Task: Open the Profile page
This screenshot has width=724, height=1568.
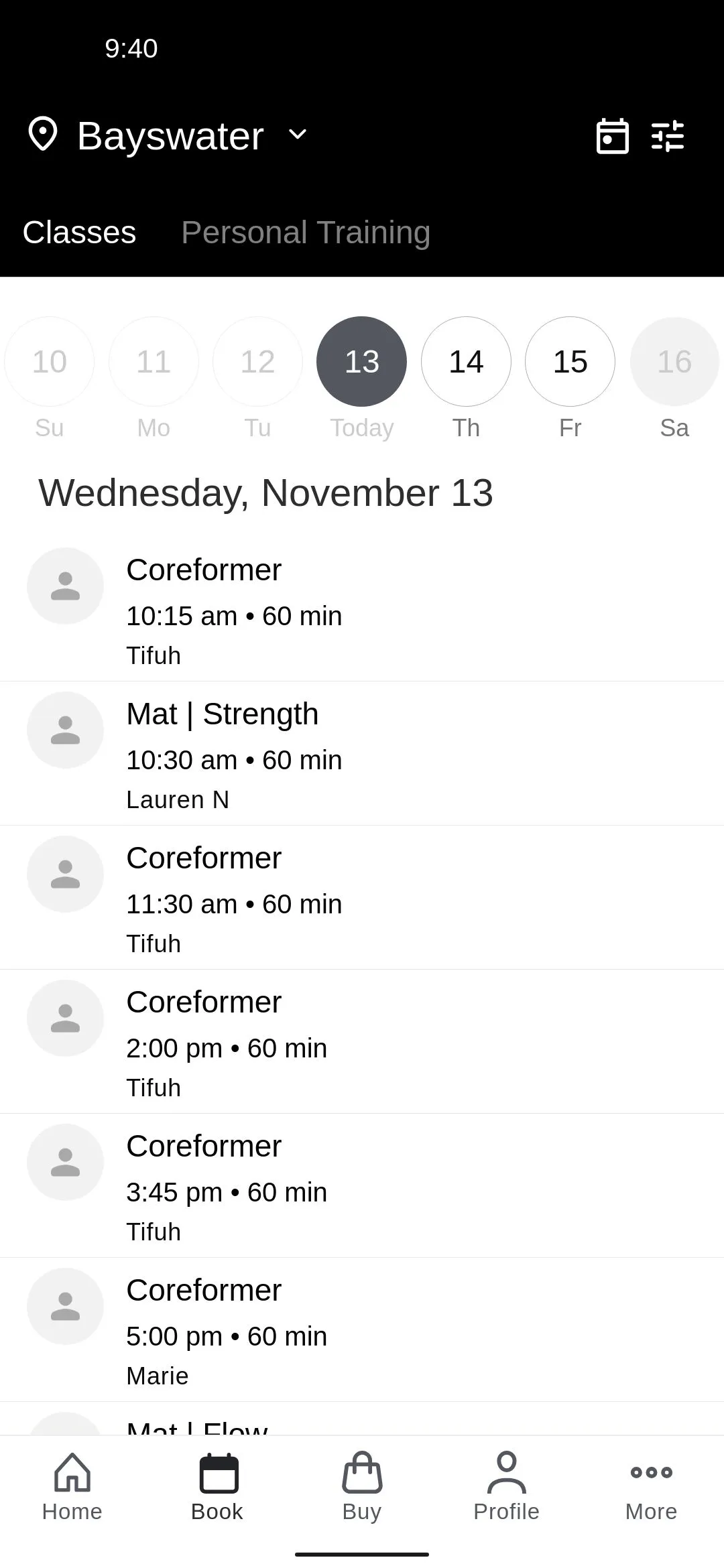Action: coord(506,1486)
